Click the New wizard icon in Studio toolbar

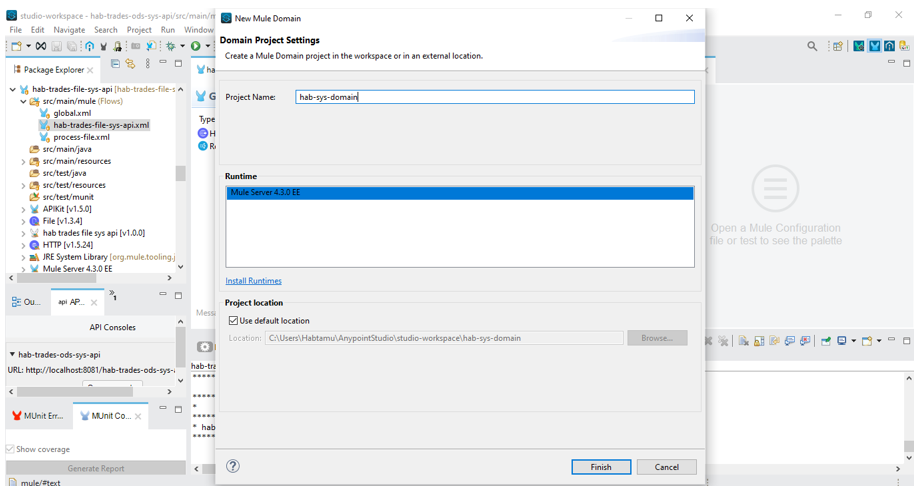tap(16, 46)
